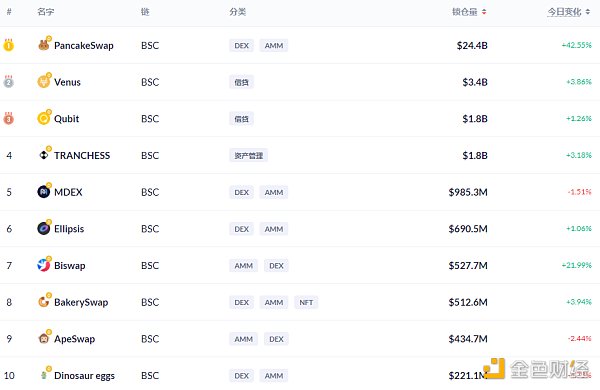Click the BakerySwap donut logo icon
The image size is (600, 390).
click(x=44, y=302)
